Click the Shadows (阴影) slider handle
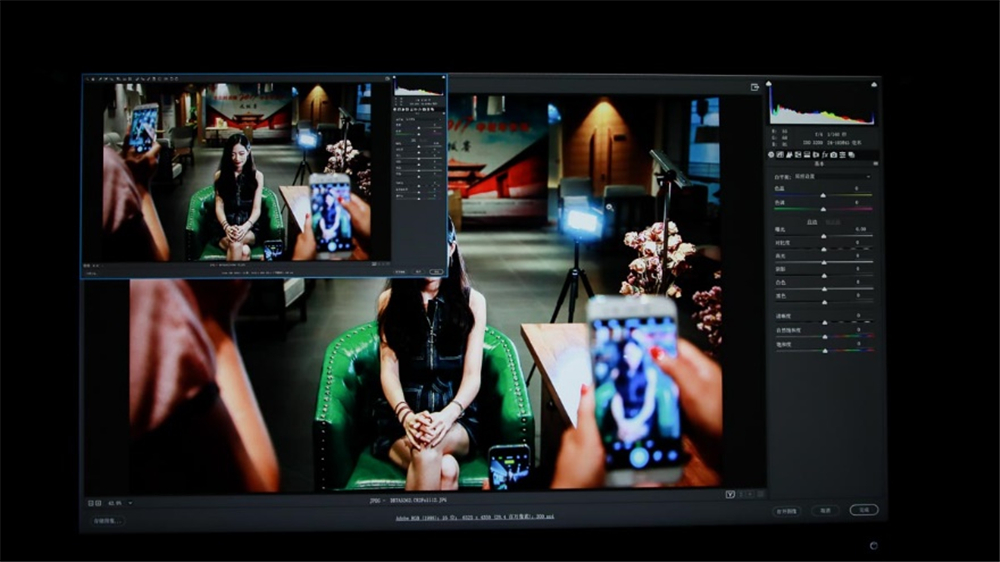This screenshot has height=562, width=1000. [824, 276]
